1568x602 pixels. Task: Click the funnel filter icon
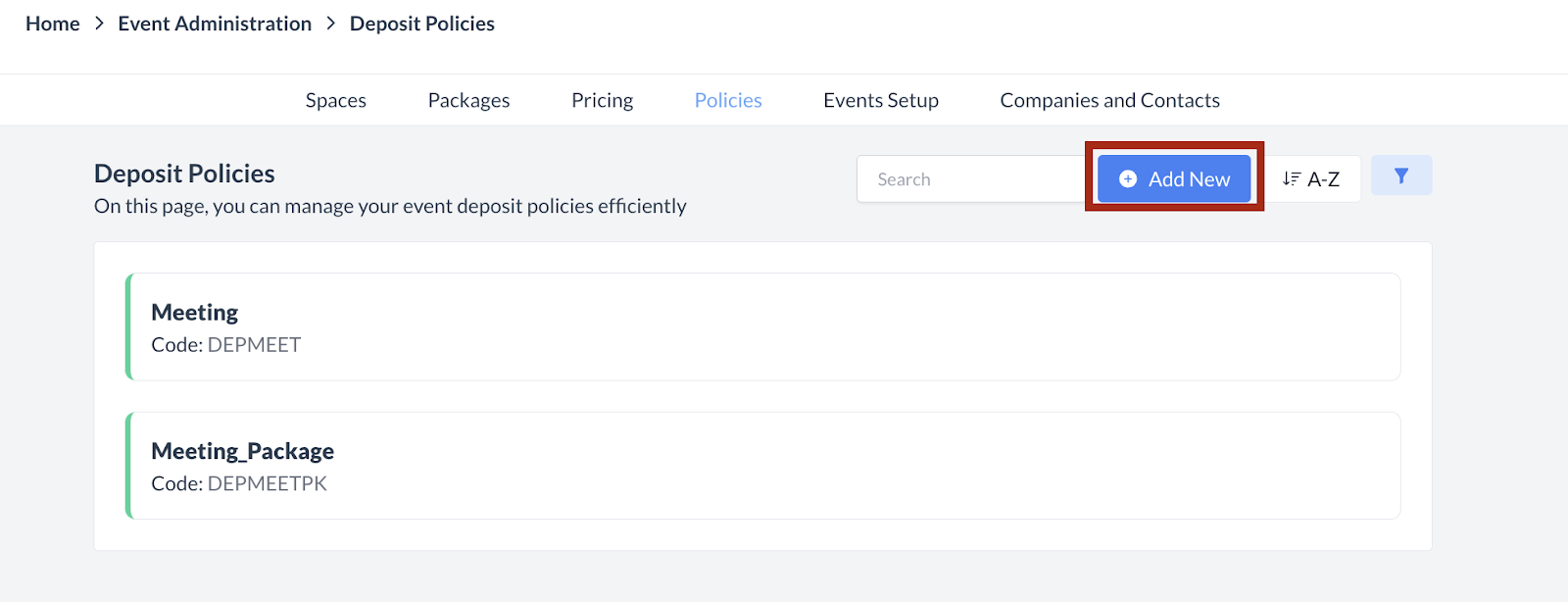[1401, 176]
